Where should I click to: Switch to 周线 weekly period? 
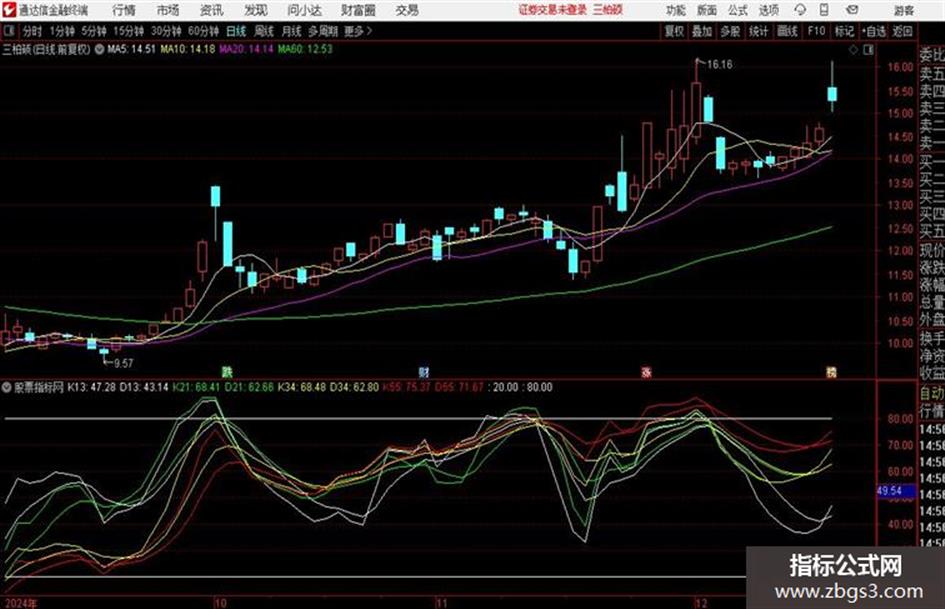pos(264,31)
